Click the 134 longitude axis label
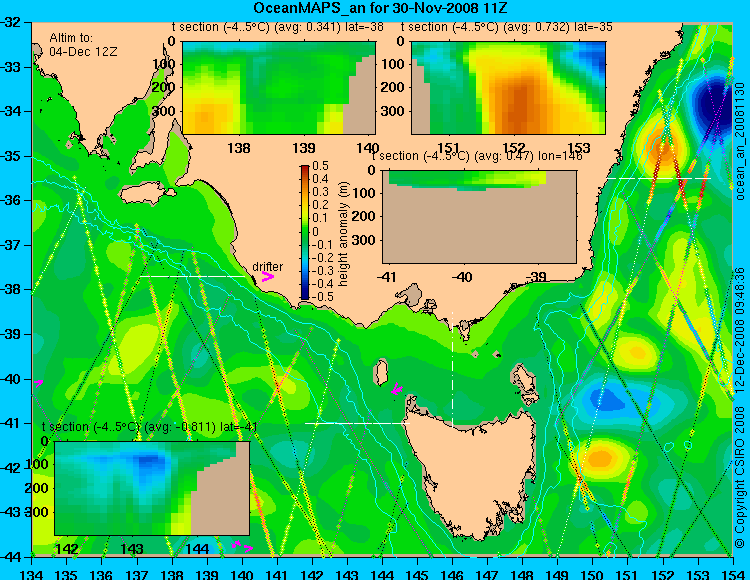Image resolution: width=750 pixels, height=580 pixels. [32, 573]
